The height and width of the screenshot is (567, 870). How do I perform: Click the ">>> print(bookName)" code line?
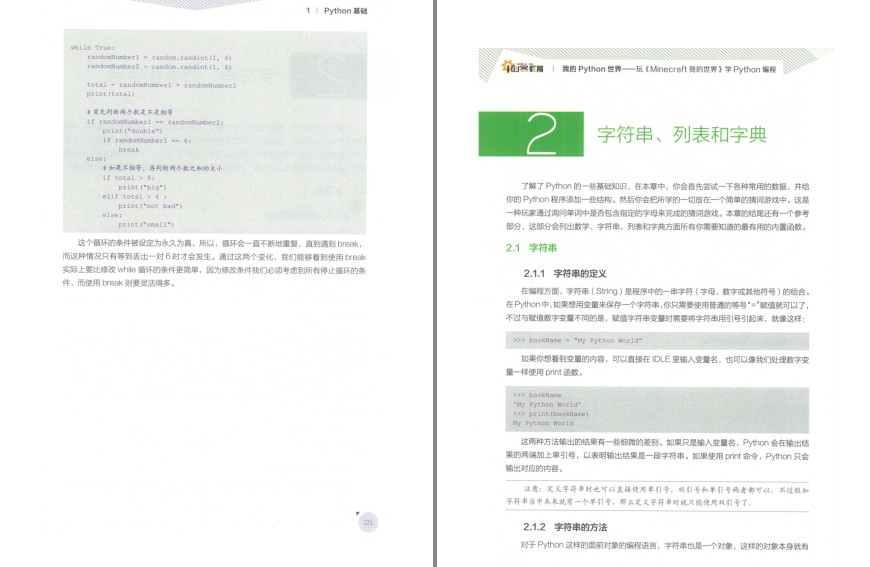551,414
